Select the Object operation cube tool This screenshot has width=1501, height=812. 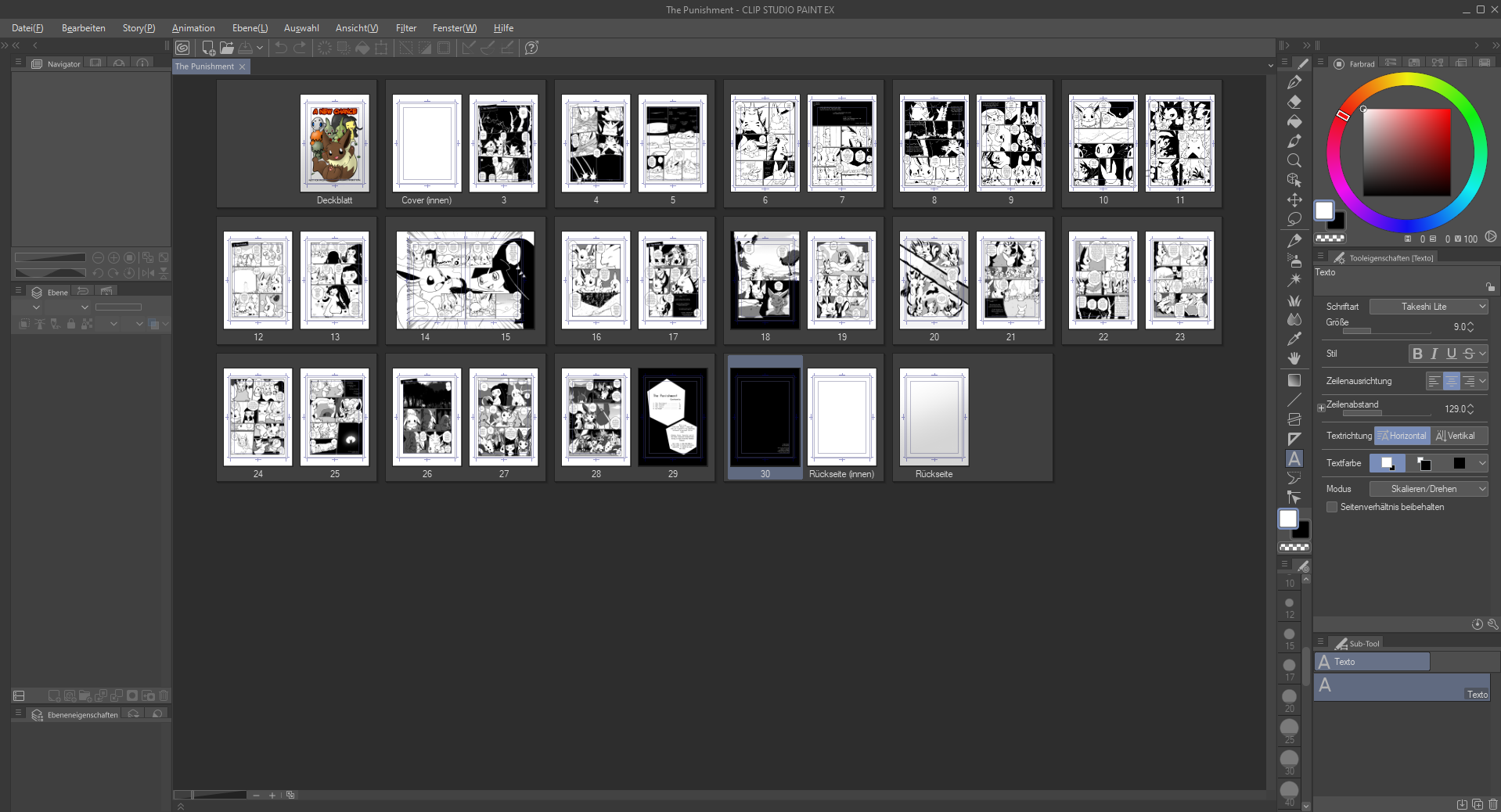pyautogui.click(x=1294, y=180)
